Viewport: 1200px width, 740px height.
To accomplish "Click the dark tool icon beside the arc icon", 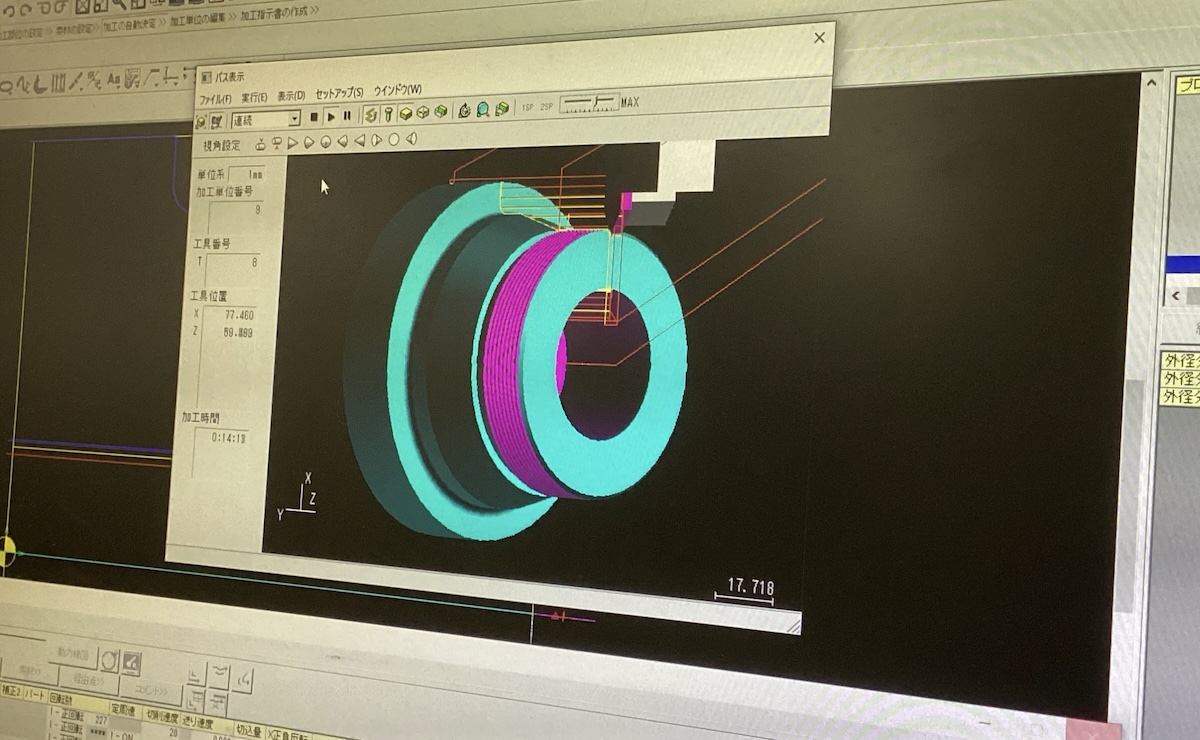I will click(132, 663).
